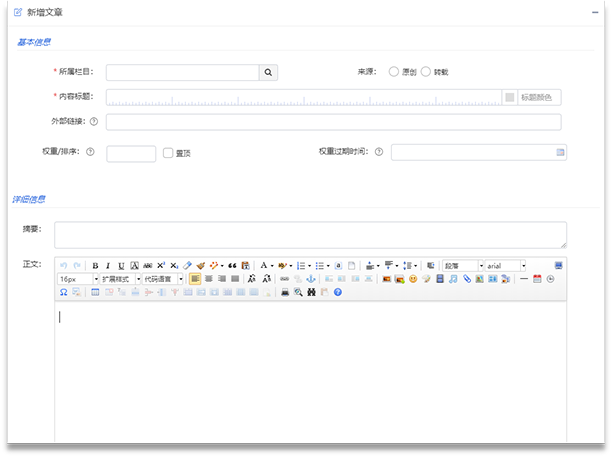Insert a hyperlink with the link icon
This screenshot has width=612, height=457.
(285, 279)
